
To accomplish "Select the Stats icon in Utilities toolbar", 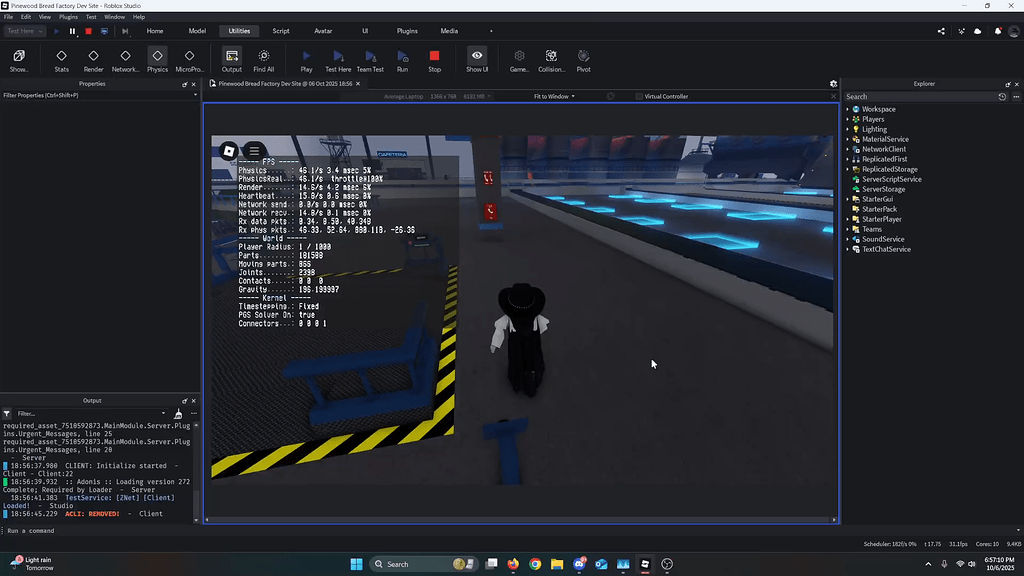I will [61, 57].
